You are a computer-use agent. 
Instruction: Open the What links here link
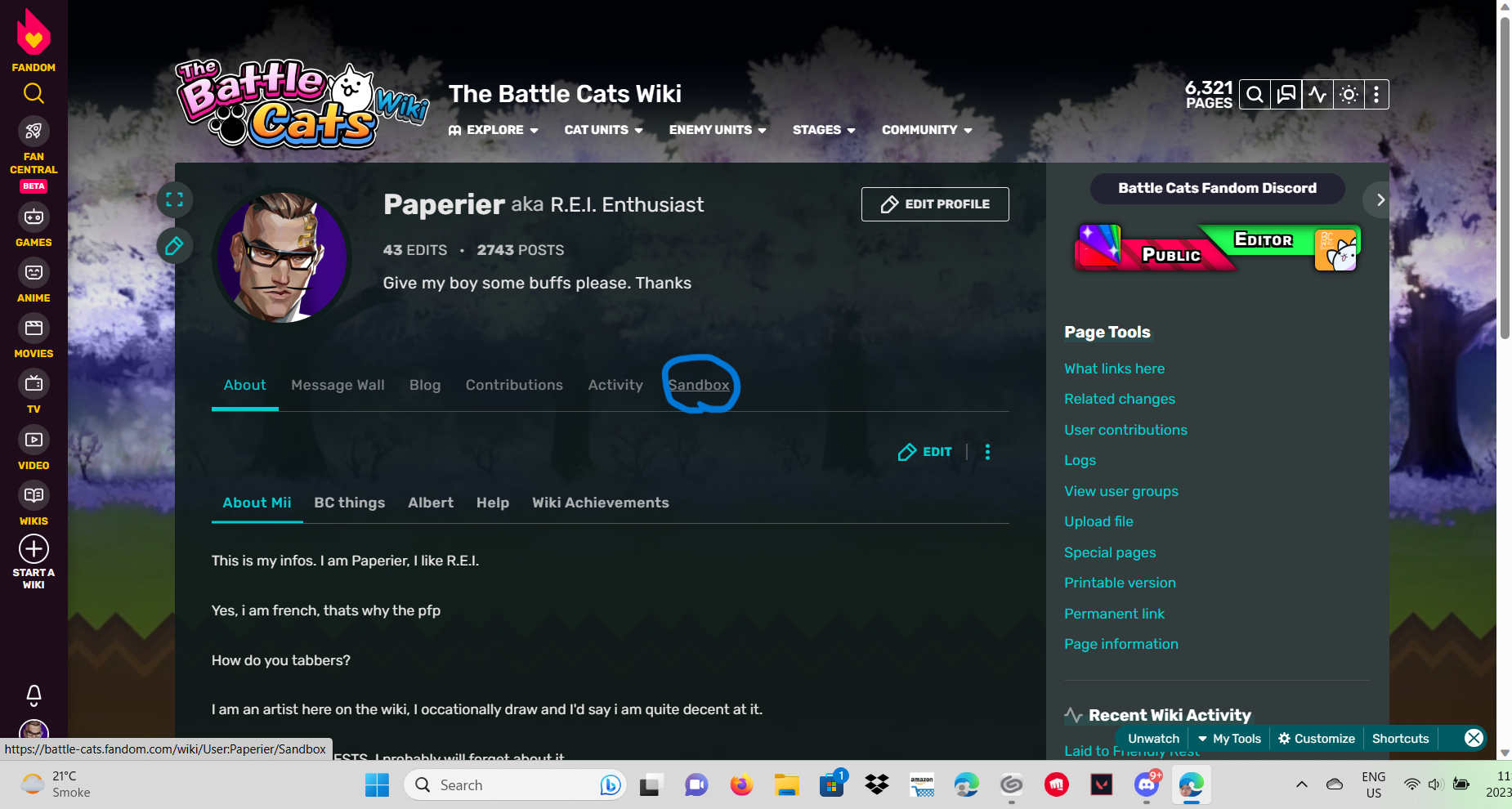coord(1115,369)
